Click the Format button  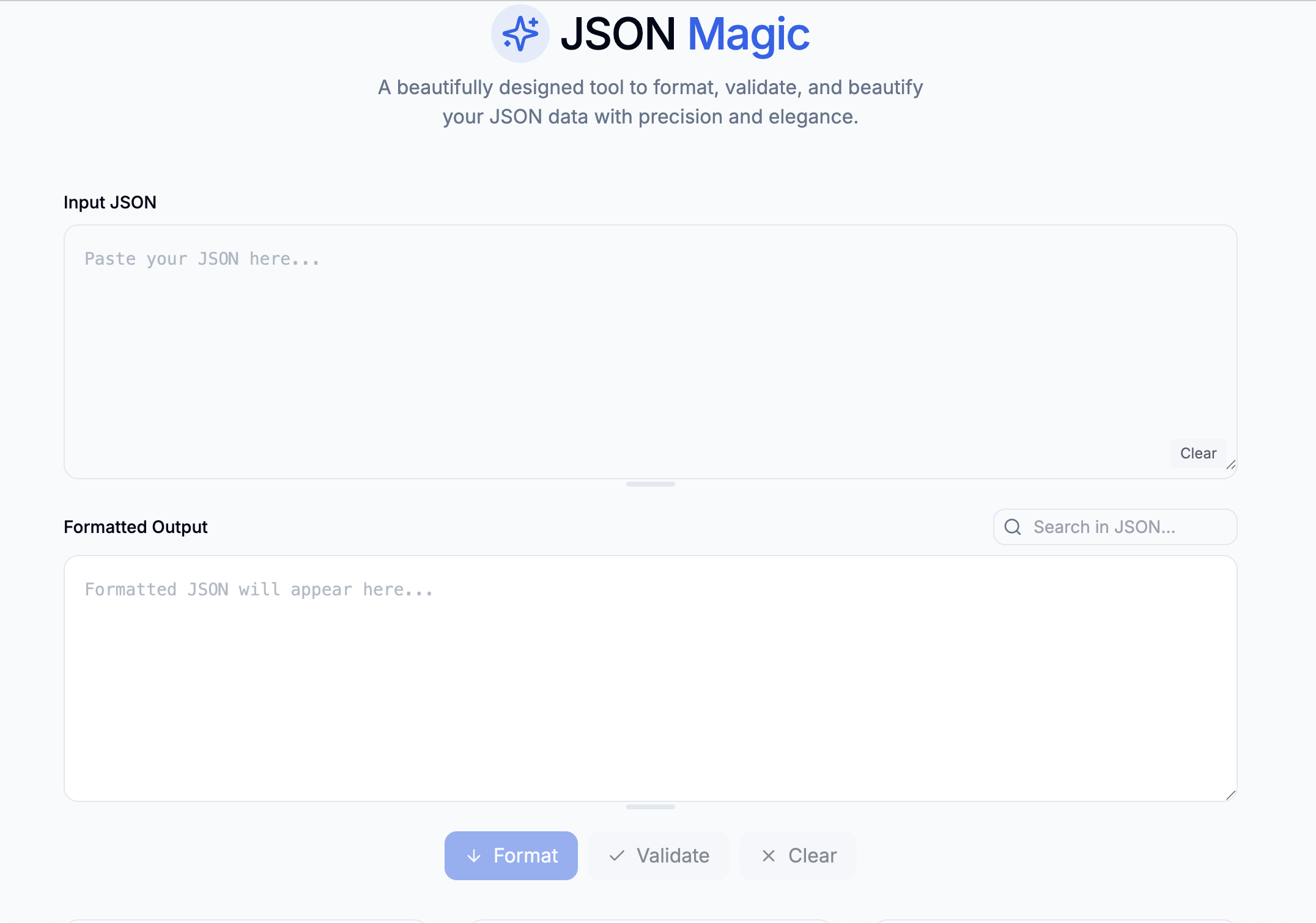pos(511,855)
